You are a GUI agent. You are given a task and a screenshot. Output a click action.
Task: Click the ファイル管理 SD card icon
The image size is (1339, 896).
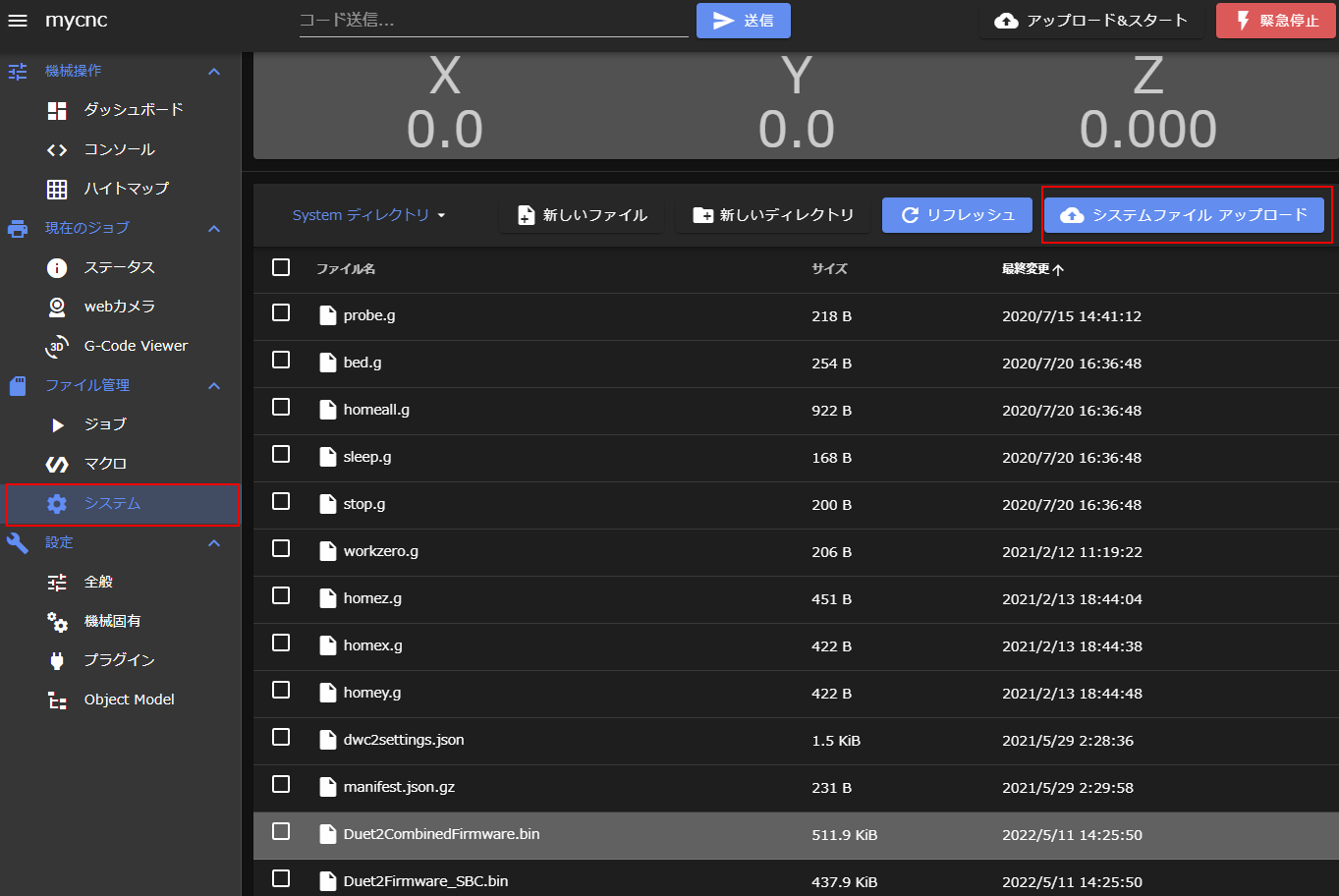[x=18, y=385]
